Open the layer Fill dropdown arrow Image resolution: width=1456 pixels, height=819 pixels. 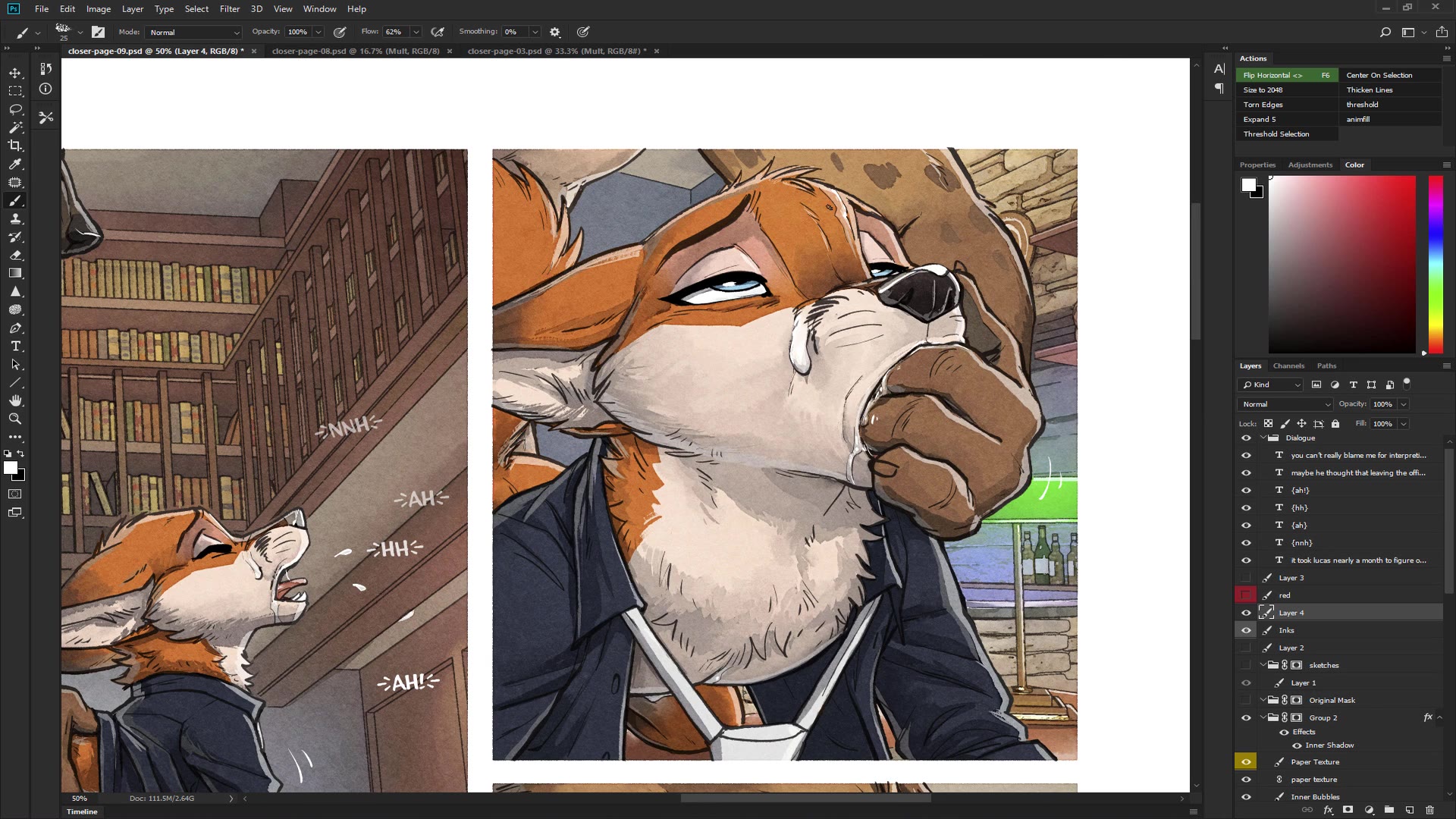click(x=1404, y=424)
